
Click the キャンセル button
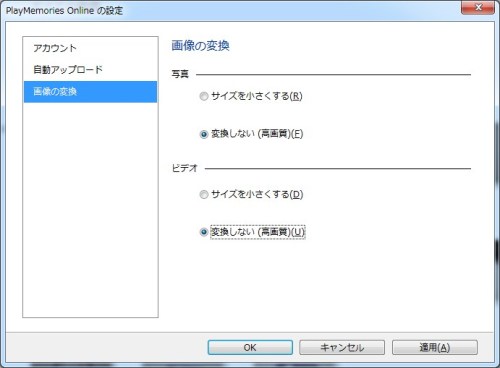(x=342, y=347)
